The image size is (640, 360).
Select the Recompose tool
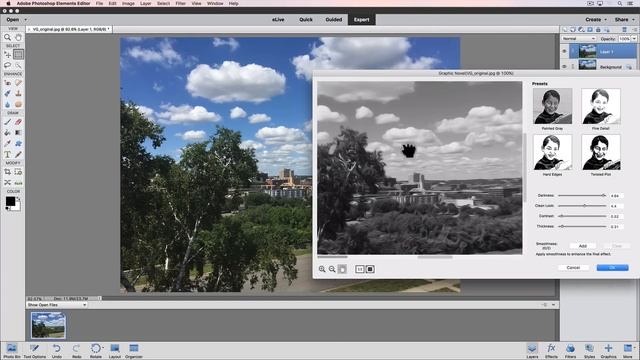tap(18, 172)
